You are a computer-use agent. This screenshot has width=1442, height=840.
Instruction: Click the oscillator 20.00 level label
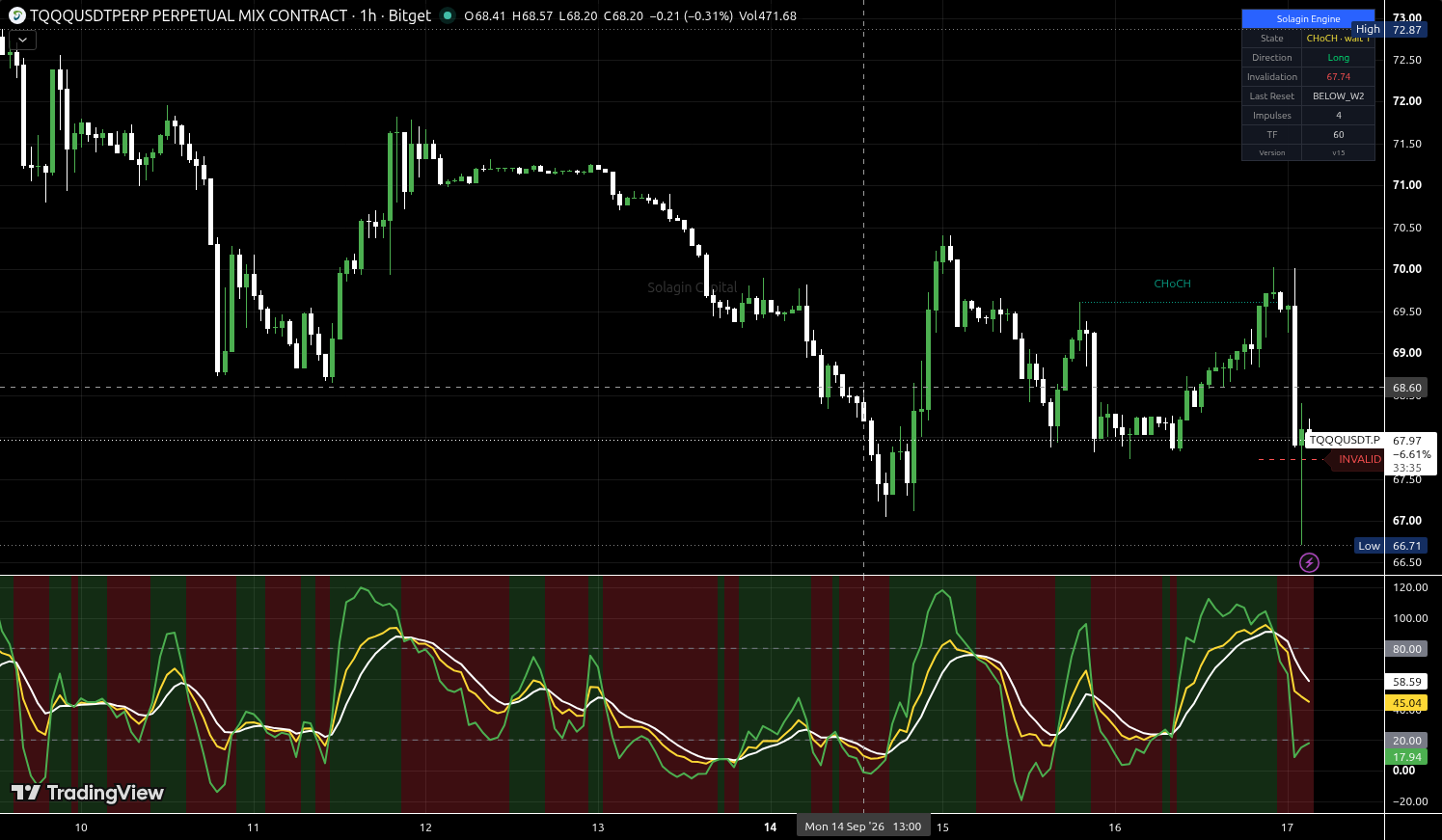1406,741
